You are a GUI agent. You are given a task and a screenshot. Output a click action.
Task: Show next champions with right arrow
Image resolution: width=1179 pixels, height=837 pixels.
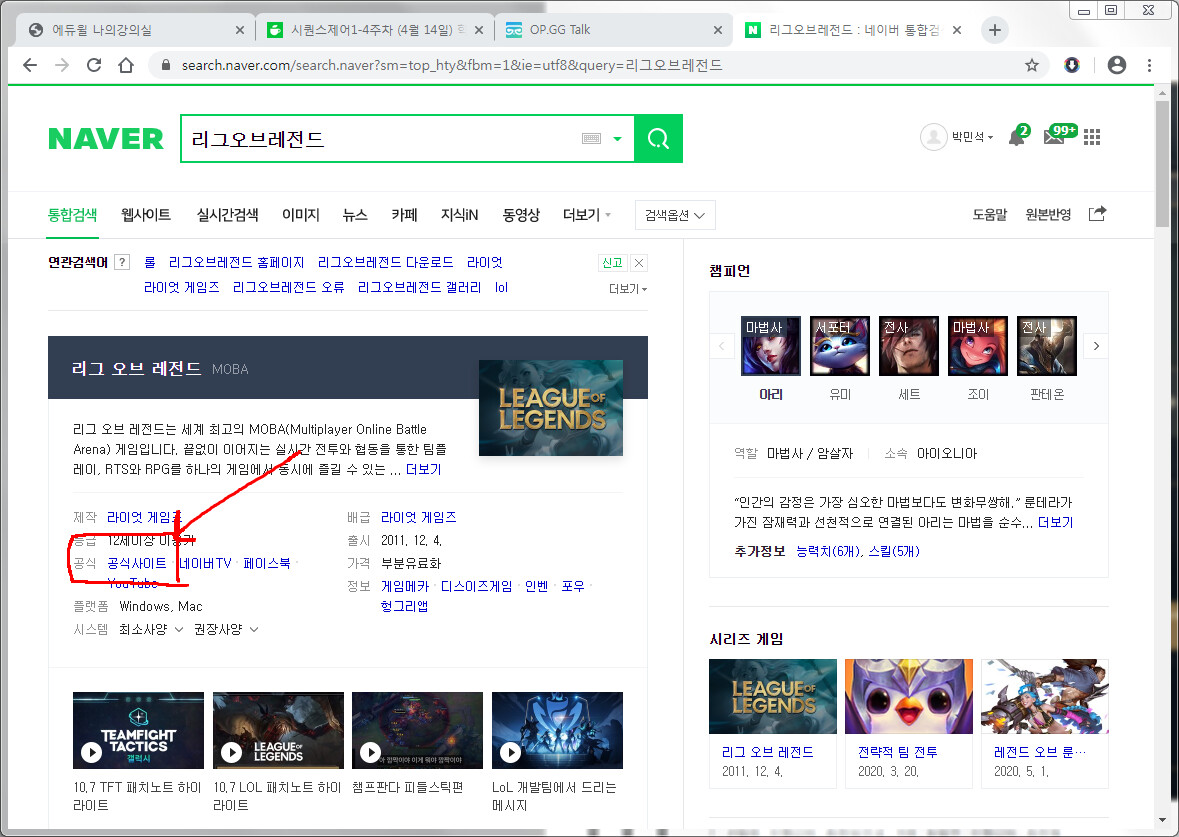pos(1097,346)
